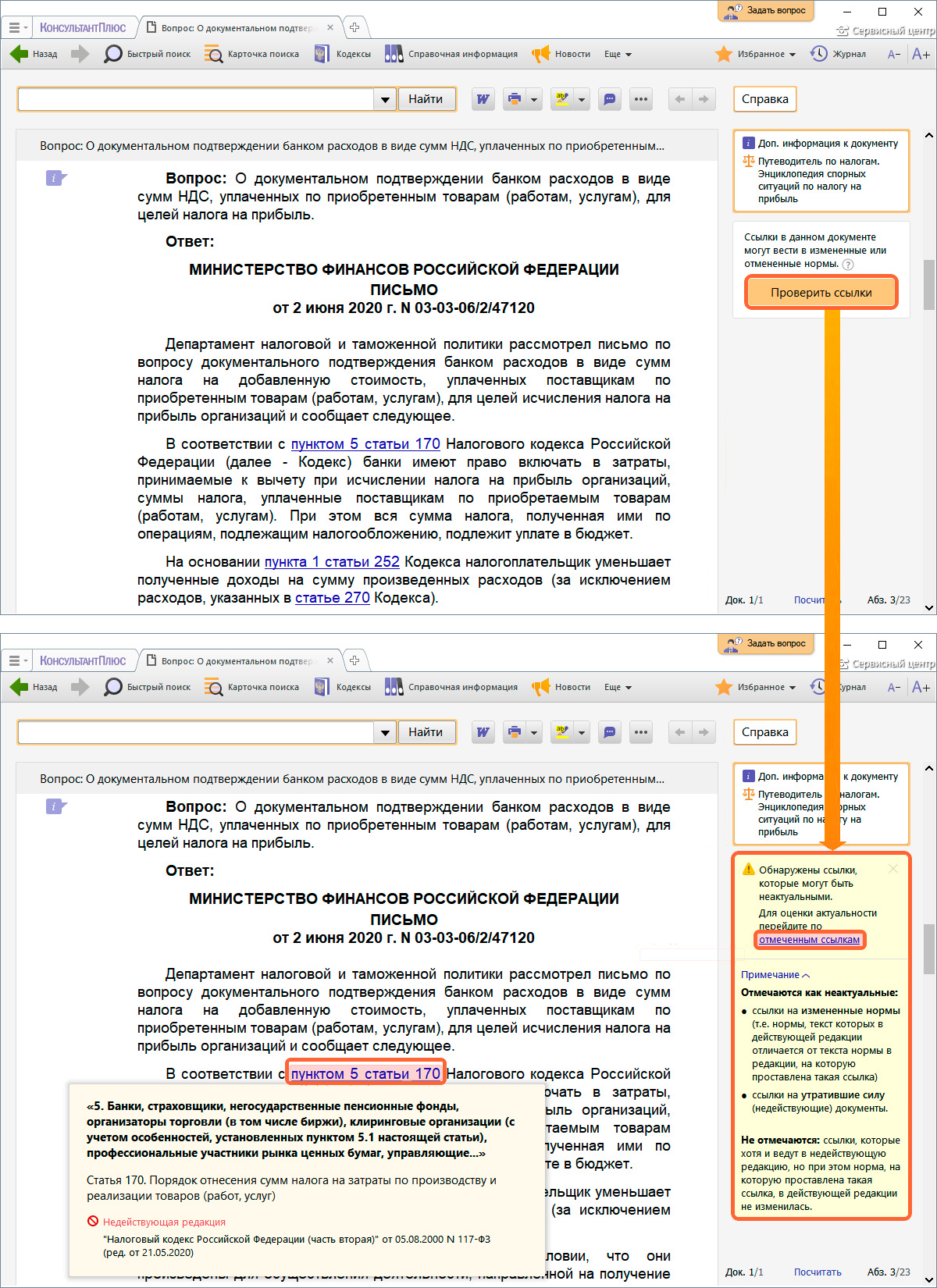This screenshot has height=1288, width=937.
Task: Click scrollbar up arrow in lower window
Action: [x=929, y=769]
